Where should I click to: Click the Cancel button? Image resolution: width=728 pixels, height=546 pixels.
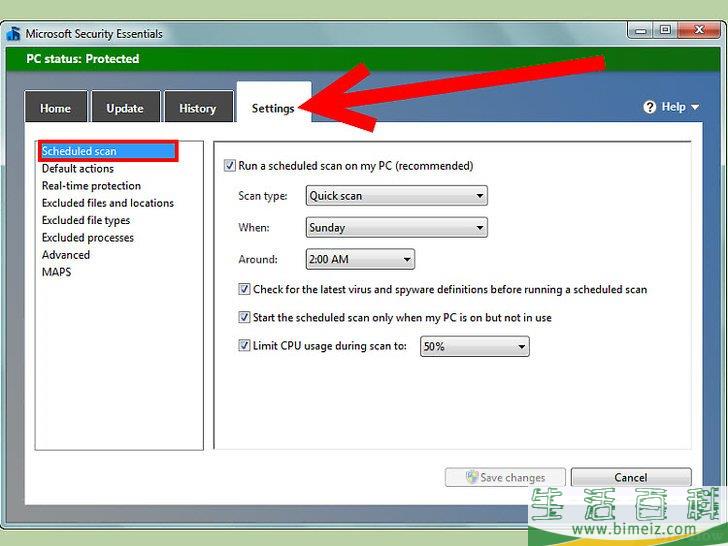tap(631, 477)
